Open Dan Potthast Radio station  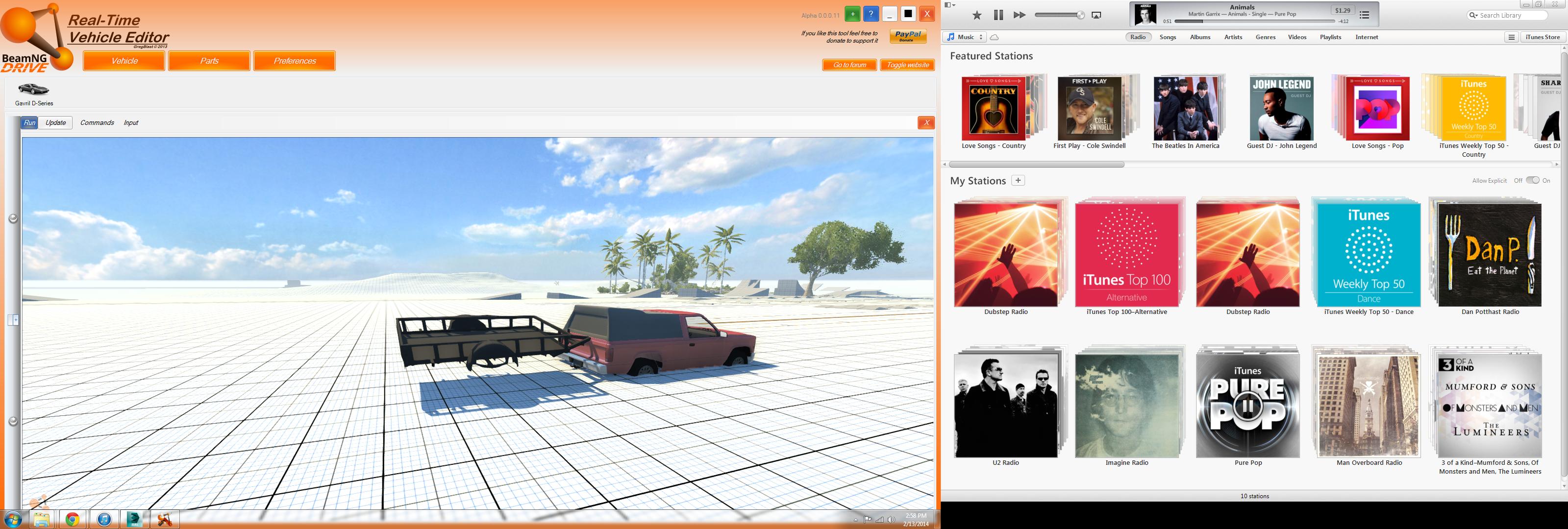(1490, 255)
